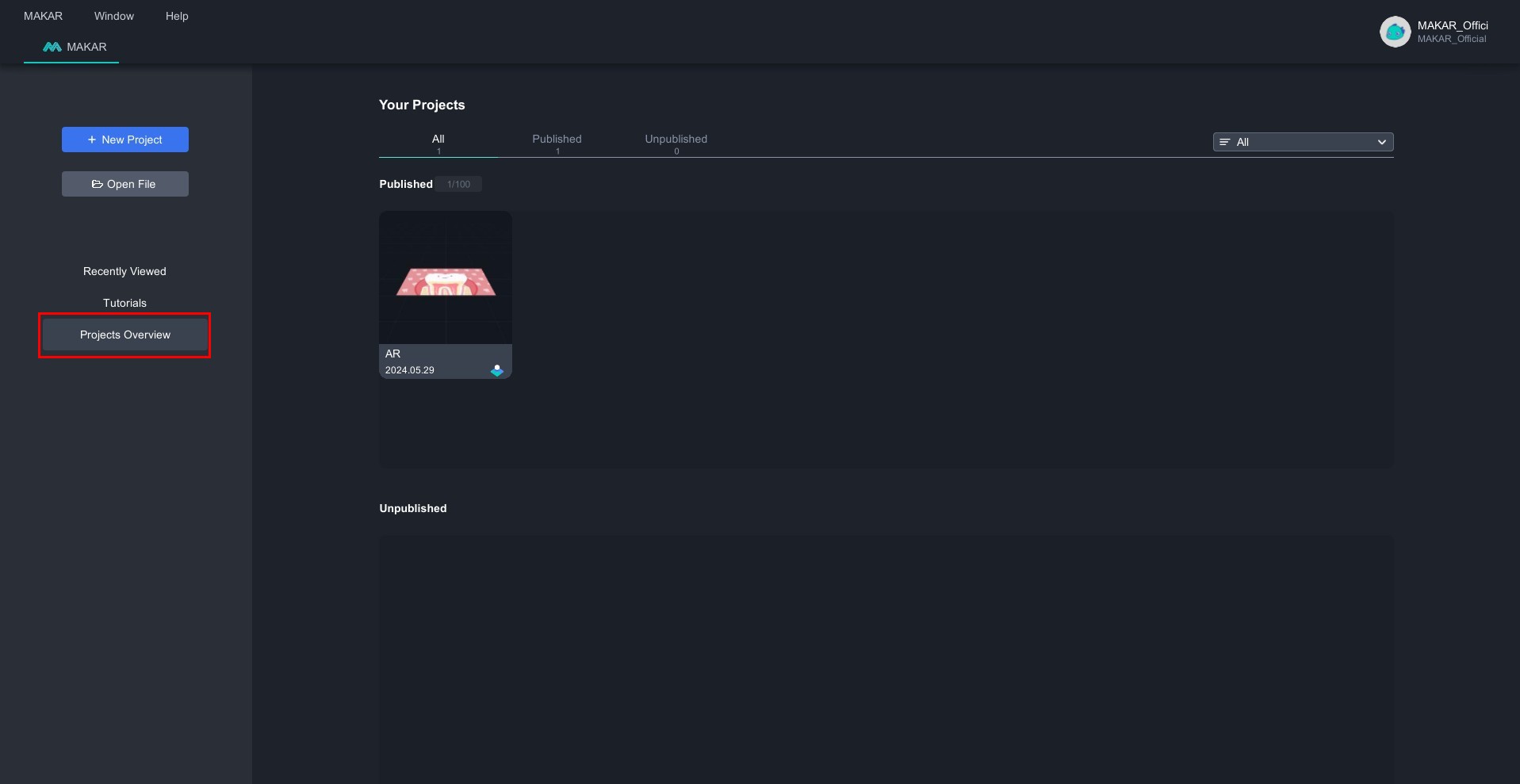Open the MAKAR menu in menu bar
Image resolution: width=1520 pixels, height=784 pixels.
(x=43, y=16)
